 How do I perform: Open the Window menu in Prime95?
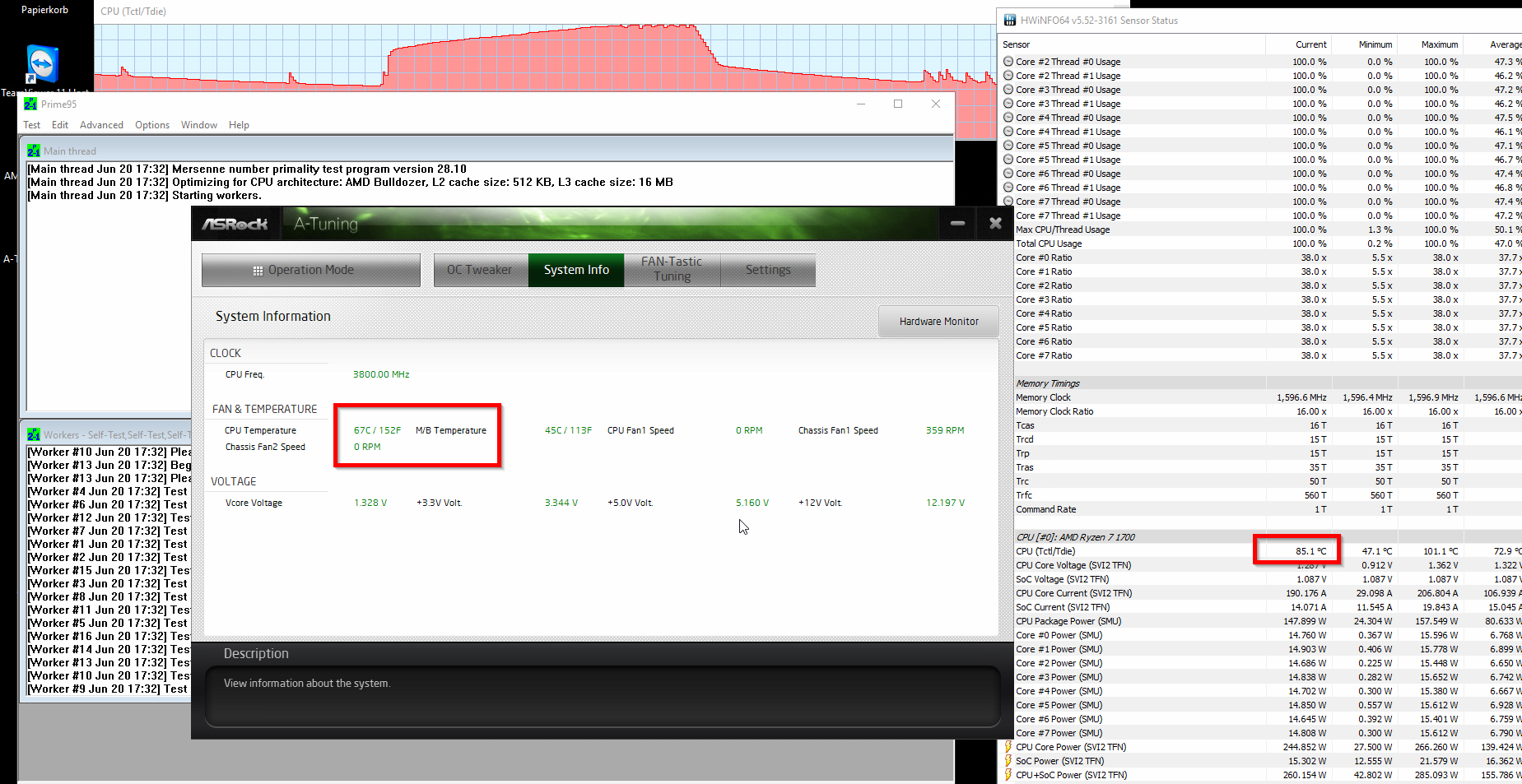pos(199,125)
